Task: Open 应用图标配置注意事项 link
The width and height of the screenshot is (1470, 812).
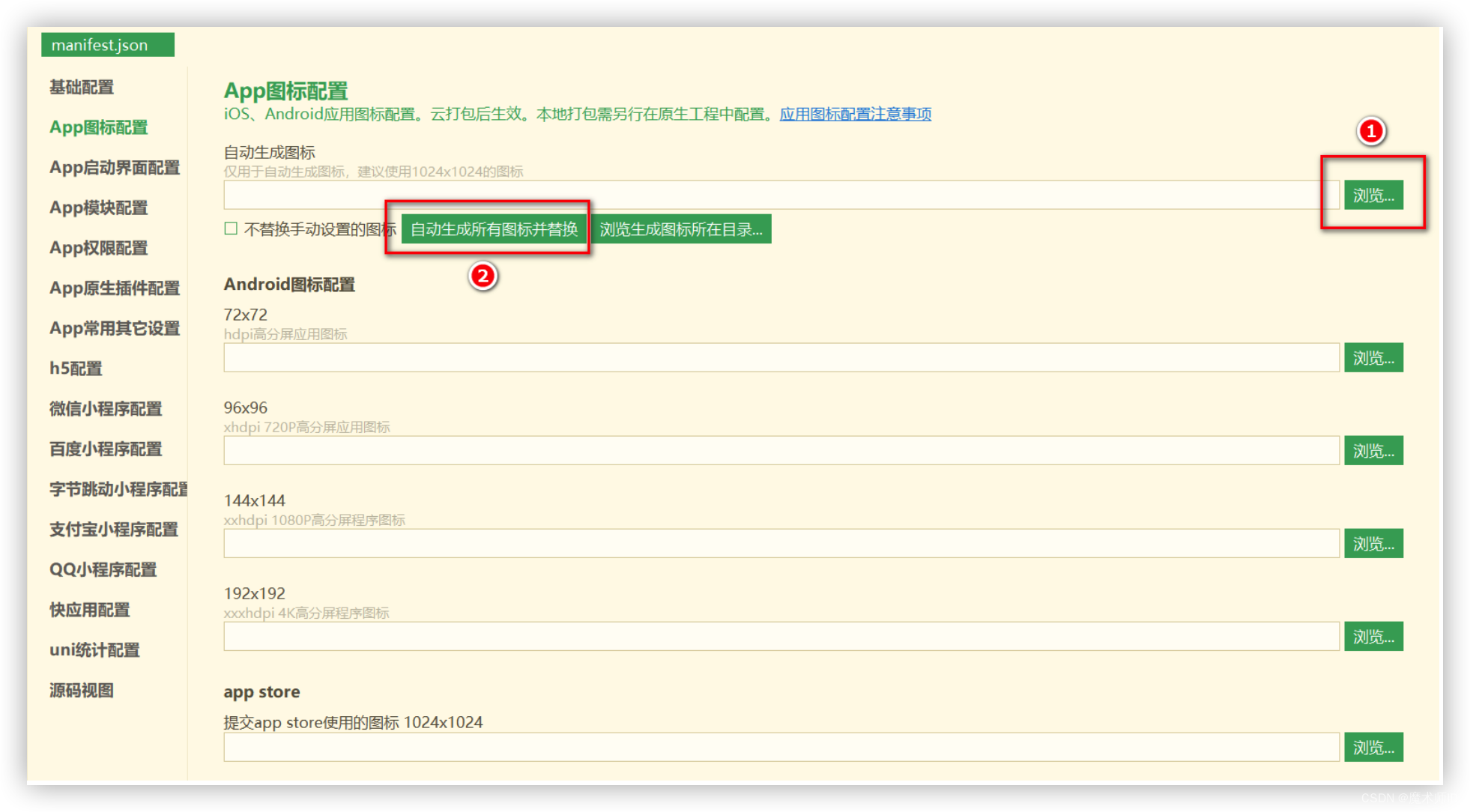Action: [855, 114]
